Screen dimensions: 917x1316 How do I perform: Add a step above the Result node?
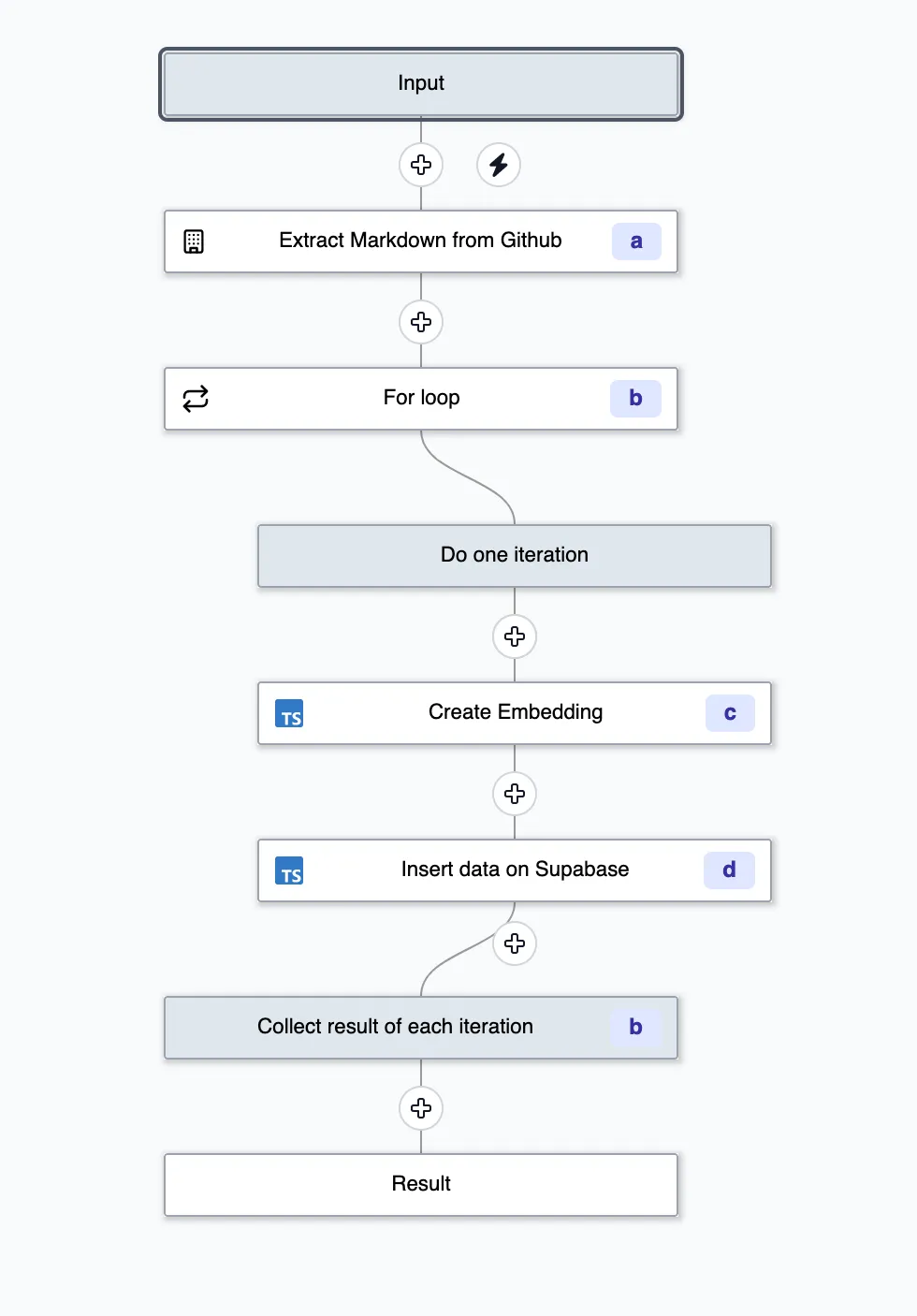pyautogui.click(x=420, y=1107)
